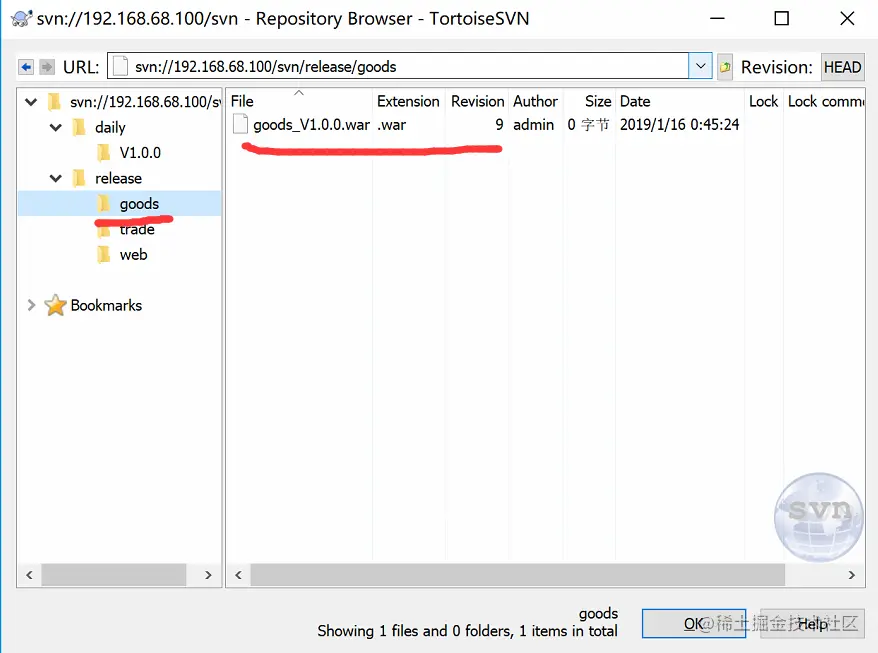Collapse the root repository node
This screenshot has height=653, width=878.
(31, 102)
